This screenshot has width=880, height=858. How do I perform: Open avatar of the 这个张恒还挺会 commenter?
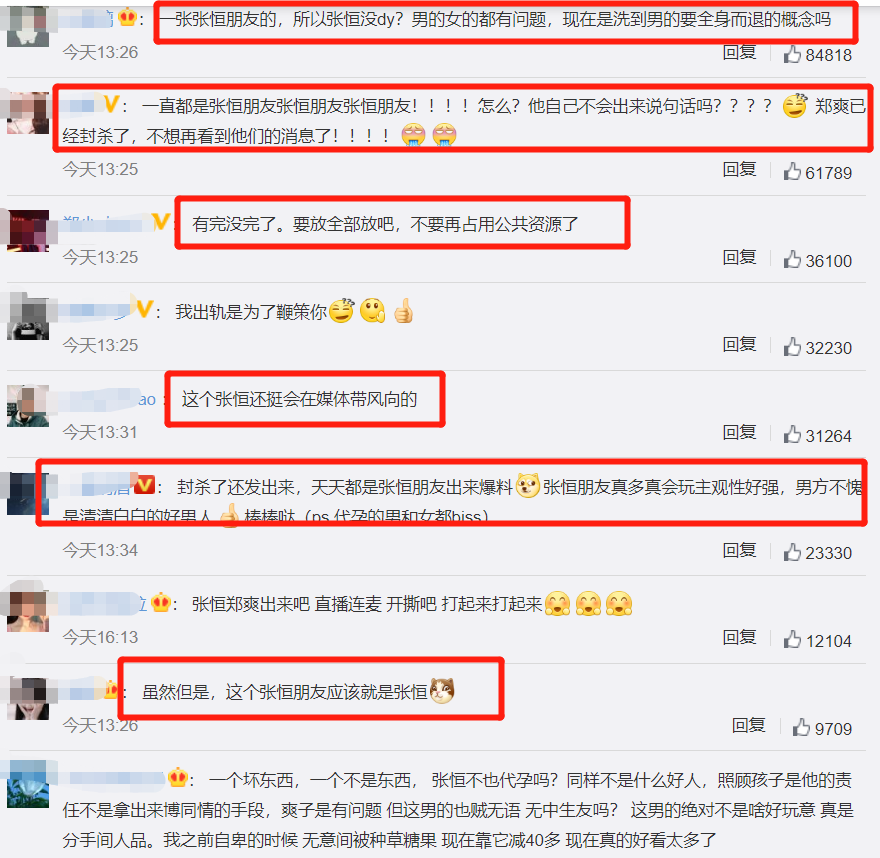pos(28,406)
